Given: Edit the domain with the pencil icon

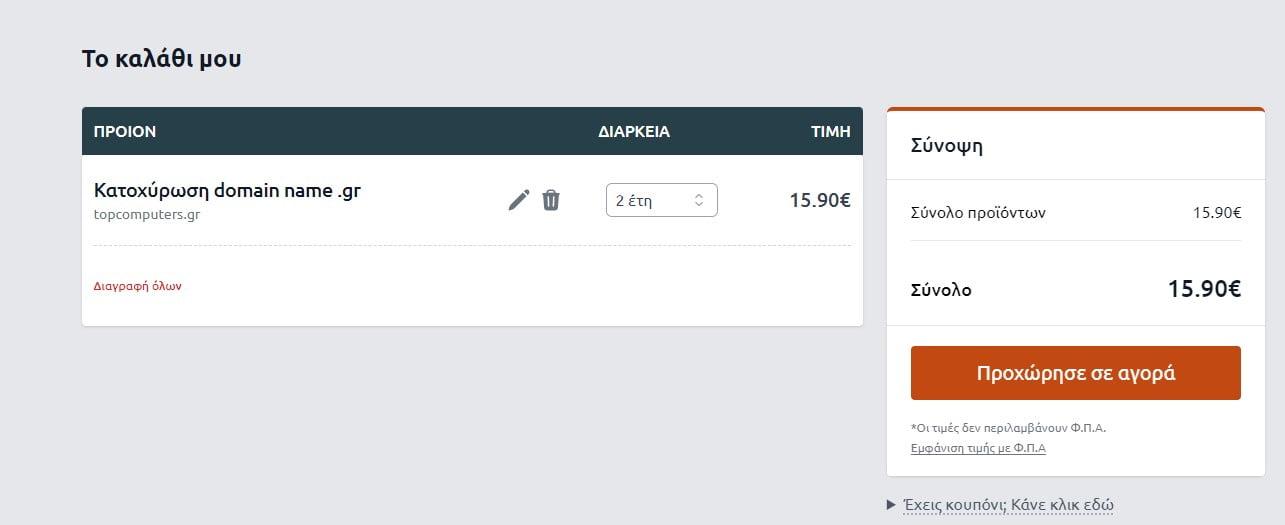Looking at the screenshot, I should (518, 200).
